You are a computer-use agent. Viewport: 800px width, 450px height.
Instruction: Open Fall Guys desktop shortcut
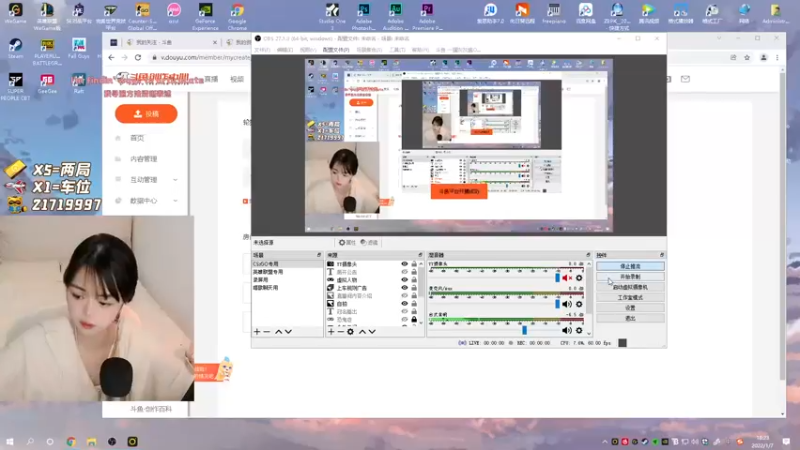pyautogui.click(x=79, y=48)
